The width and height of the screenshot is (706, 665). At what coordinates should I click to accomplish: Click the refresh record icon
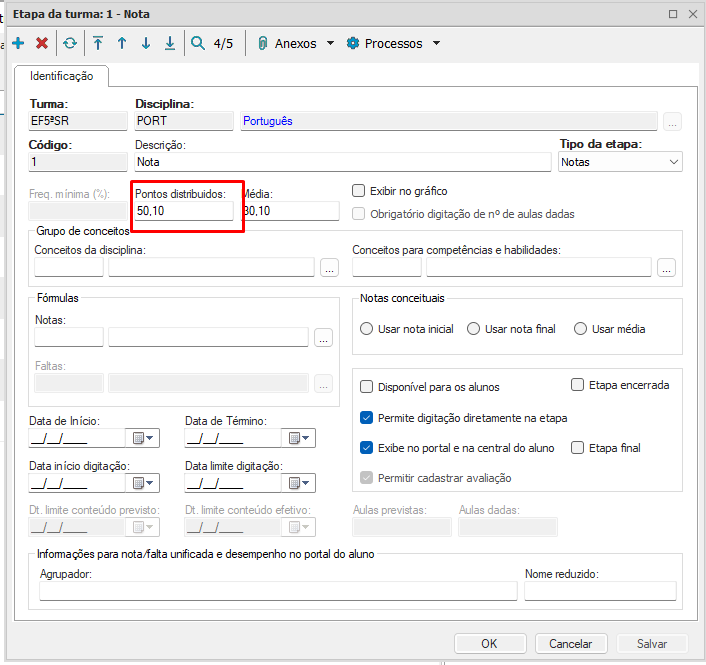tap(69, 43)
